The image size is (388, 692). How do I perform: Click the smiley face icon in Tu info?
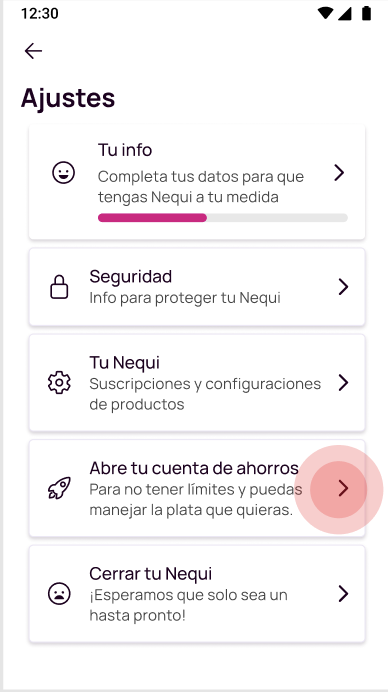click(x=64, y=173)
